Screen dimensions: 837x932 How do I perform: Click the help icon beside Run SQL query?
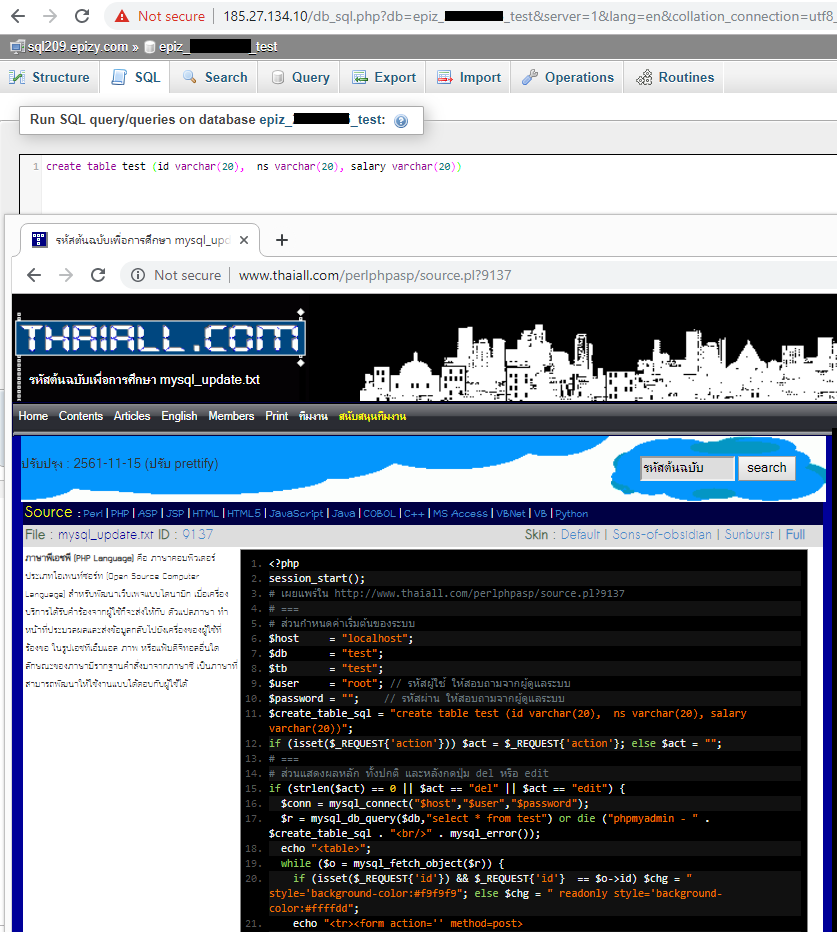click(401, 120)
